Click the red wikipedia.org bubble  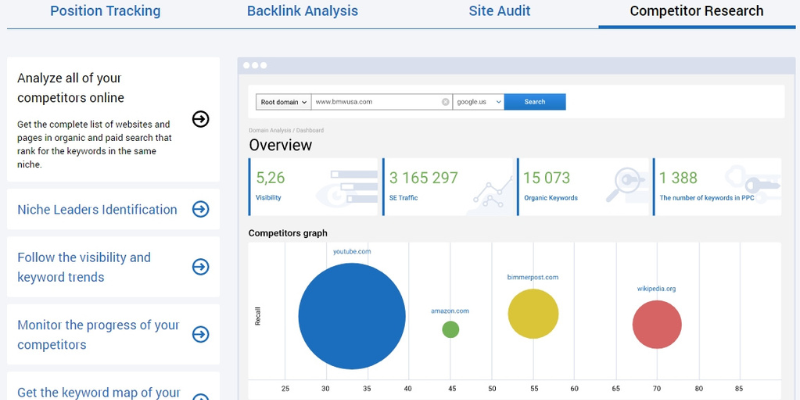point(657,324)
